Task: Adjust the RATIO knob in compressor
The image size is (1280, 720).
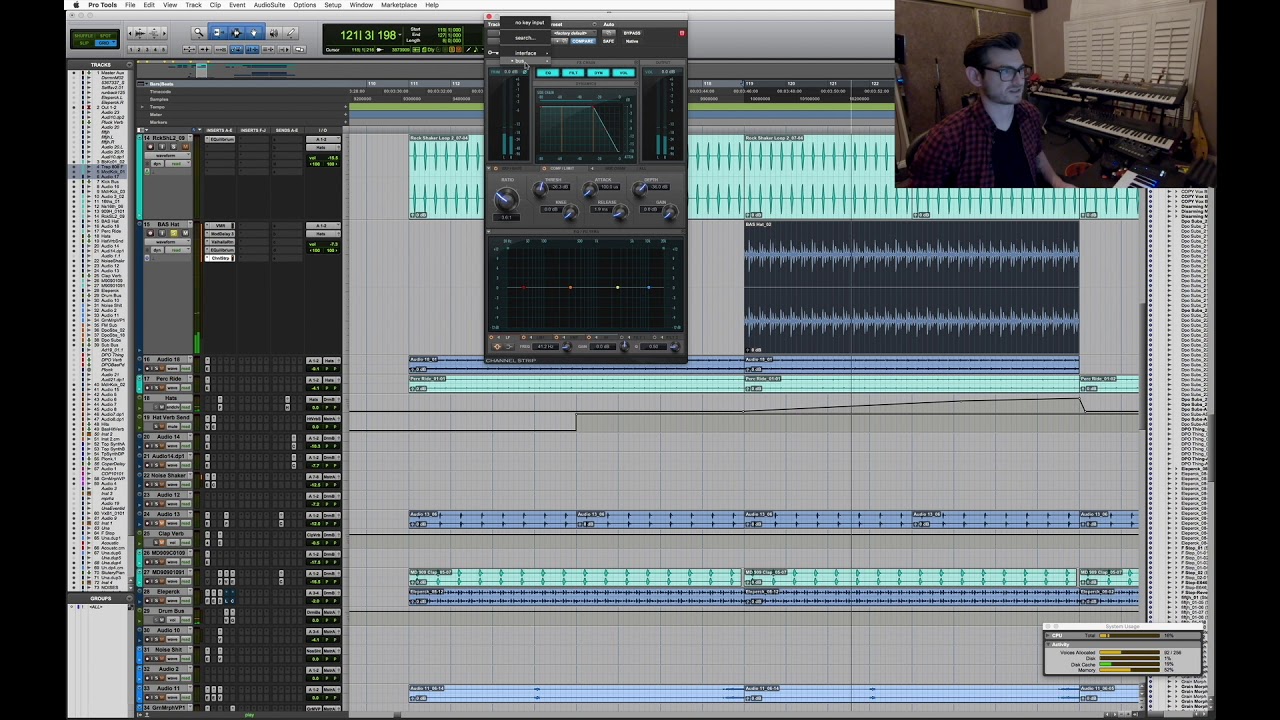Action: coord(507,198)
